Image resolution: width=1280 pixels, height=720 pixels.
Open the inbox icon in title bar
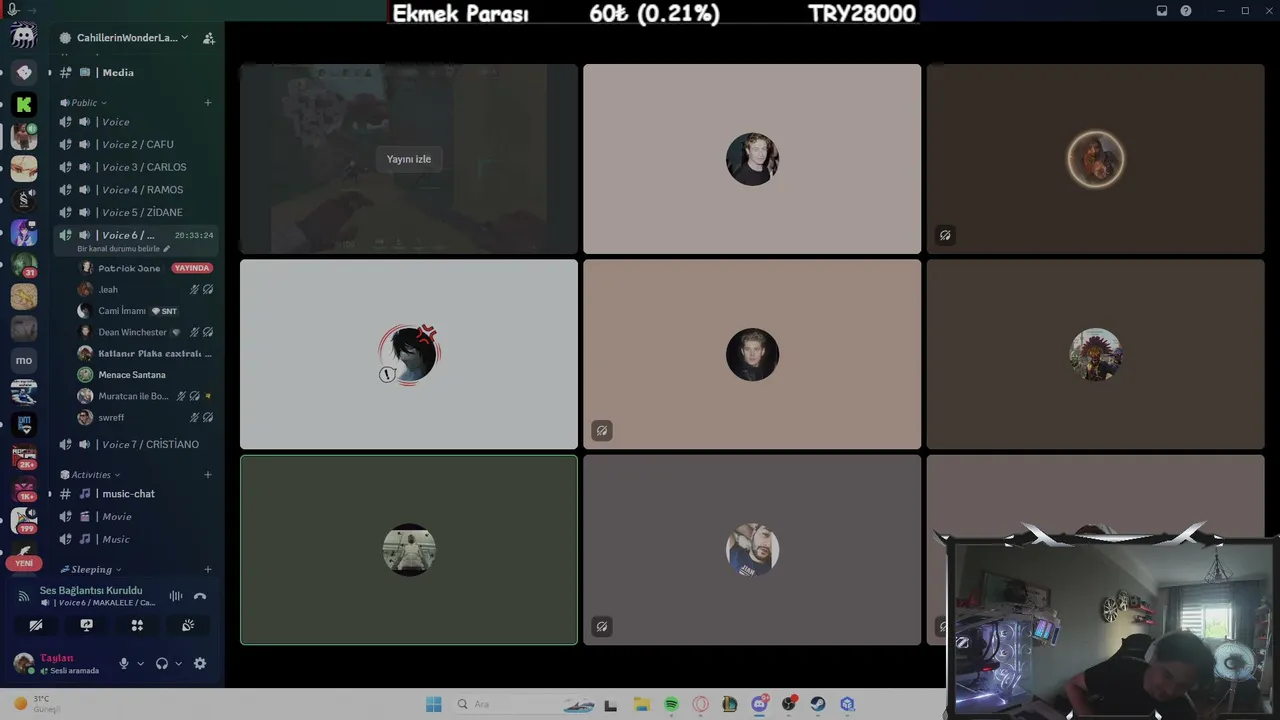click(x=1162, y=11)
